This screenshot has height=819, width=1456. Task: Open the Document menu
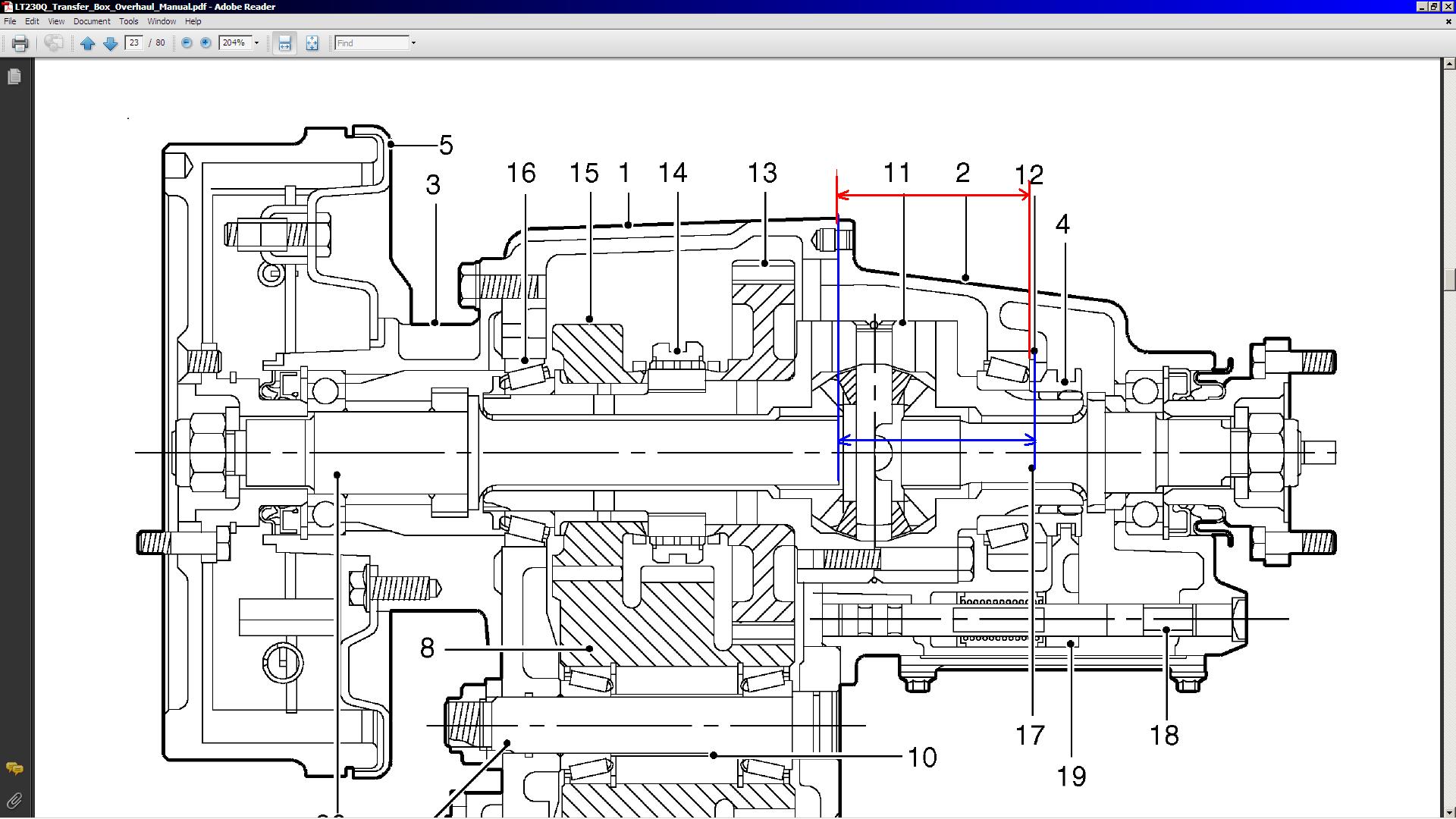coord(92,21)
